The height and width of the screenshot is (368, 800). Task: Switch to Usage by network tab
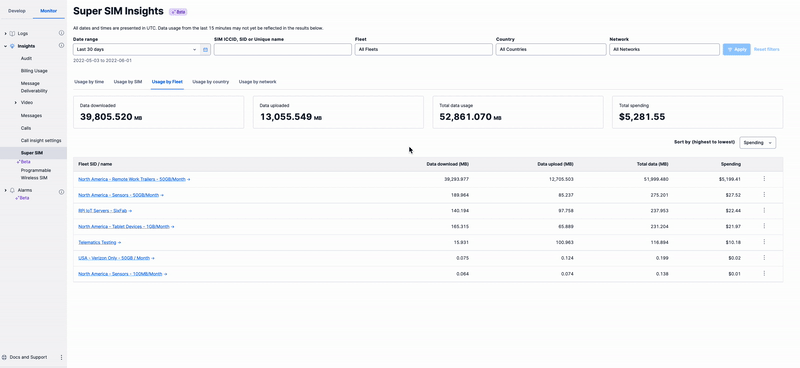[x=258, y=82]
